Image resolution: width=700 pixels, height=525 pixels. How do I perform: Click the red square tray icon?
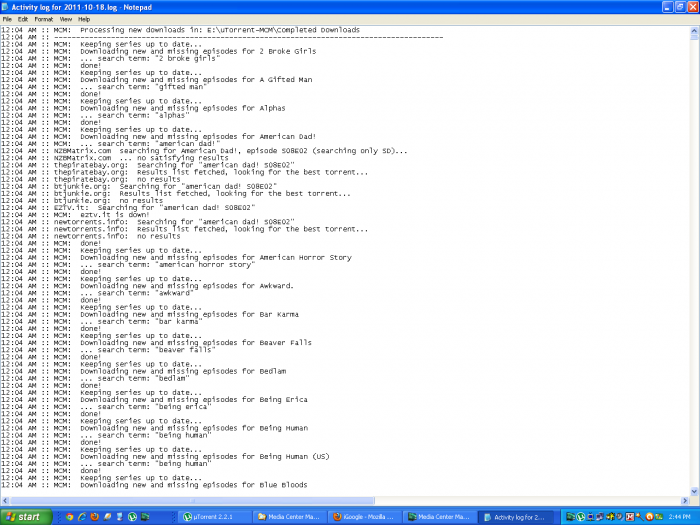(x=629, y=517)
